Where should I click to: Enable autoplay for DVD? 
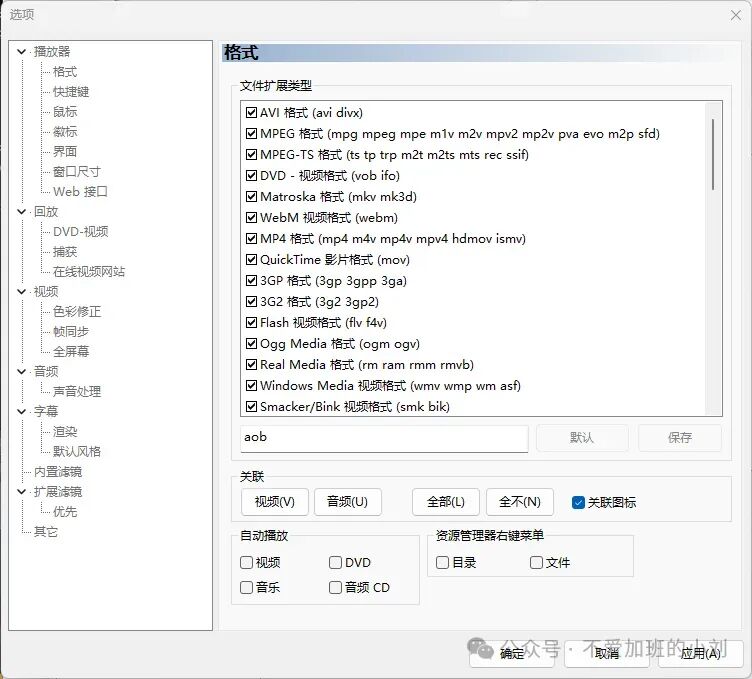coord(335,562)
